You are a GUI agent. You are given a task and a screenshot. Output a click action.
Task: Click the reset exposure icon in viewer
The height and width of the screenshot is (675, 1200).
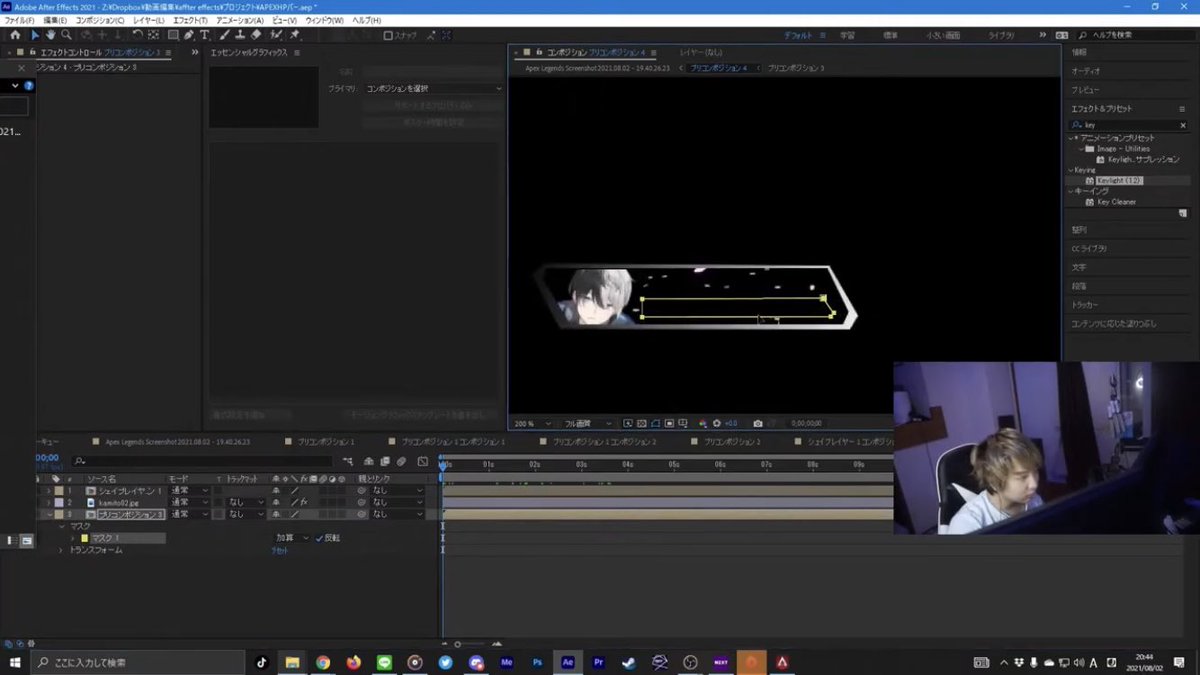click(x=716, y=423)
